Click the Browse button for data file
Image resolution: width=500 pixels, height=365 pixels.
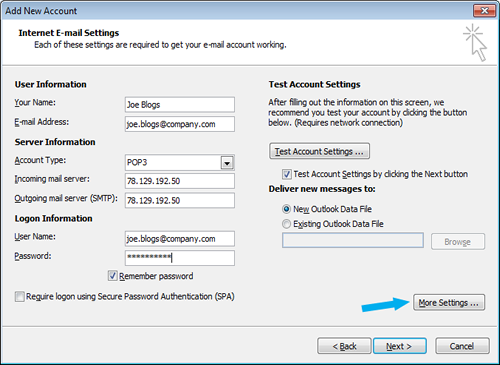(458, 242)
